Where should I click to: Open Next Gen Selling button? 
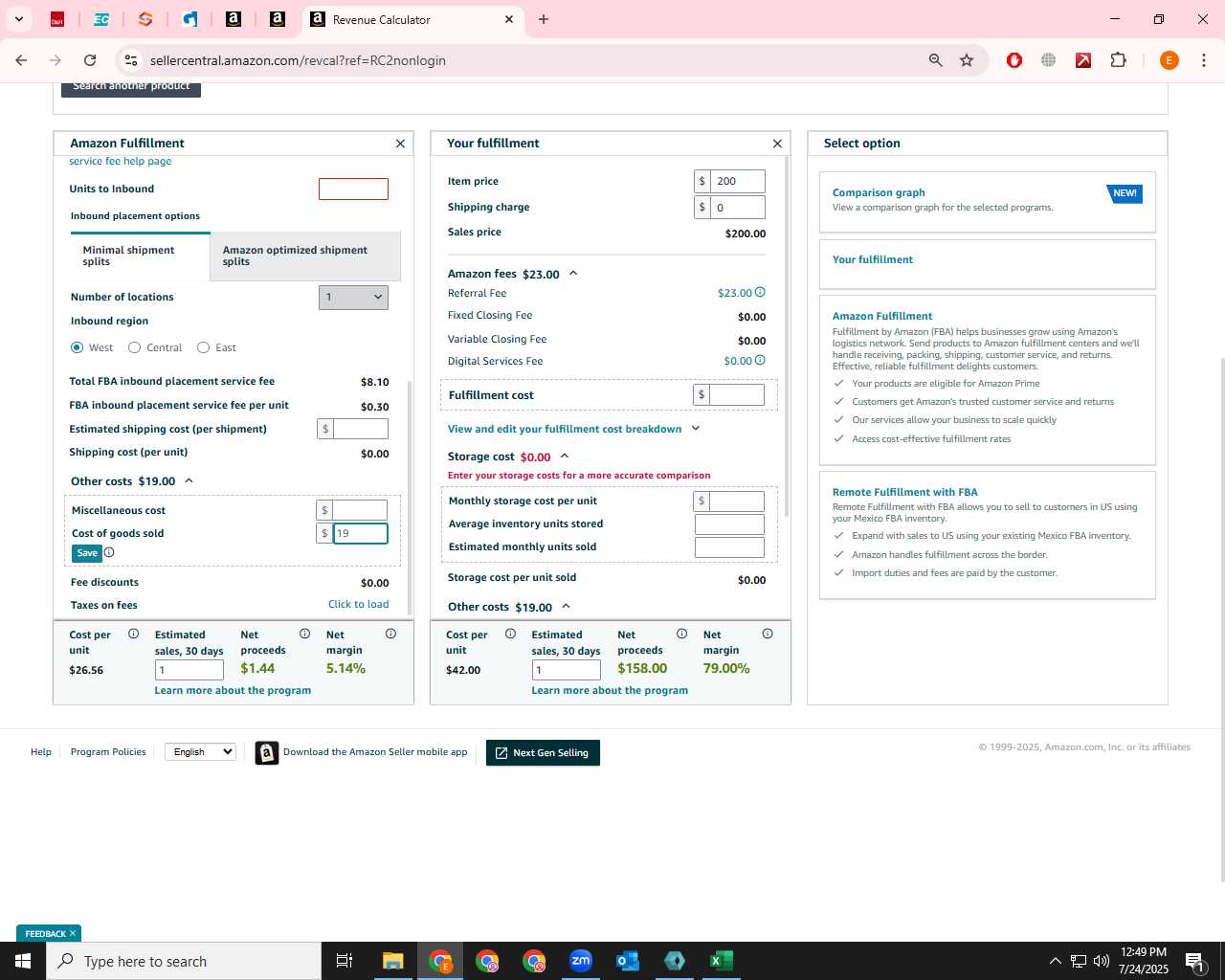coord(543,753)
